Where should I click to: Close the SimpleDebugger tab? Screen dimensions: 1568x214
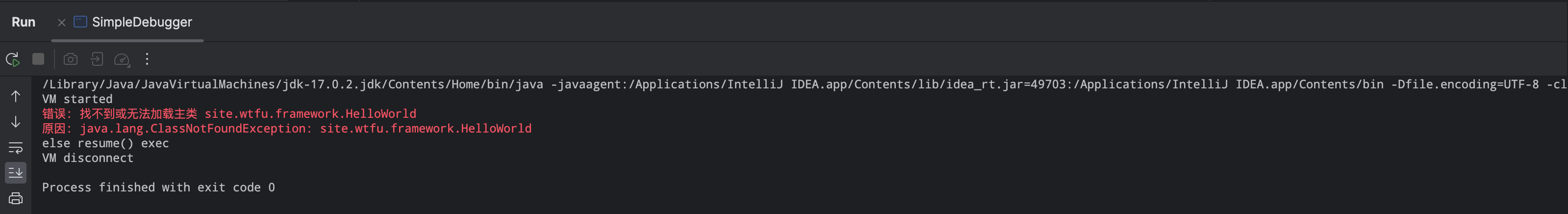coord(61,23)
